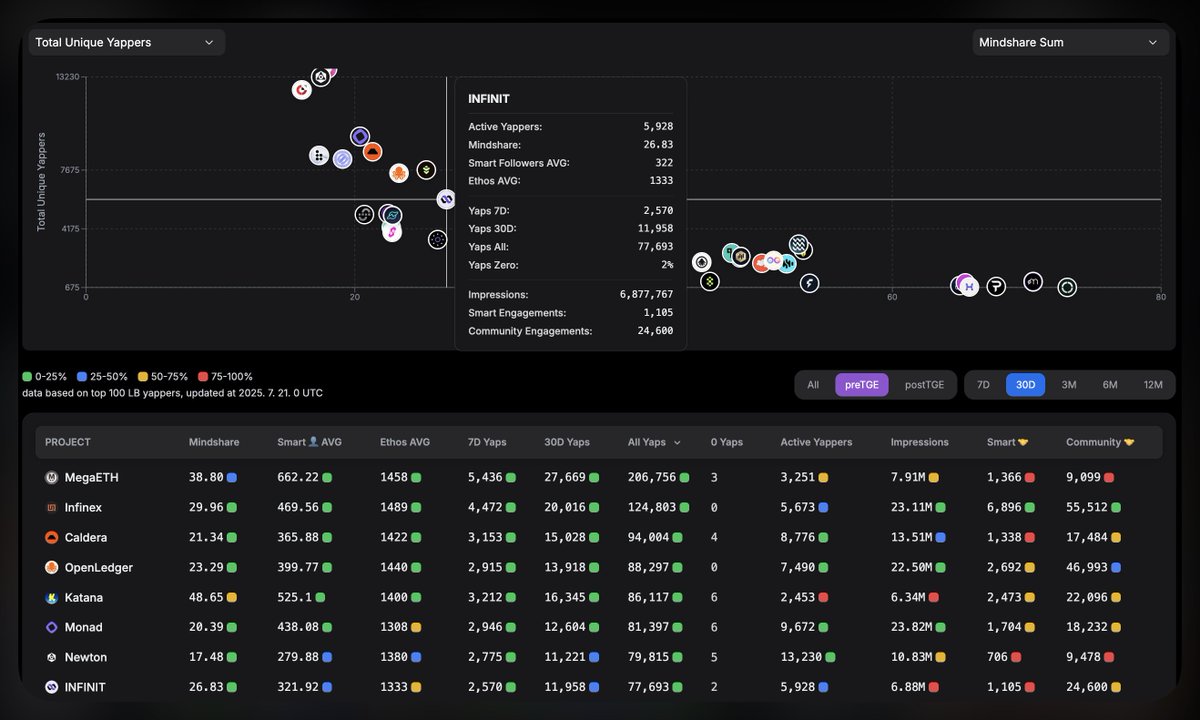
Task: Open the Caldera project row name
Action: (x=86, y=538)
